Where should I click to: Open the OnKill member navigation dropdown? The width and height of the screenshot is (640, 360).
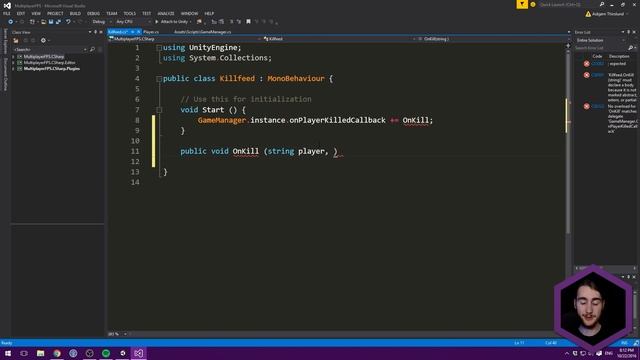493,39
